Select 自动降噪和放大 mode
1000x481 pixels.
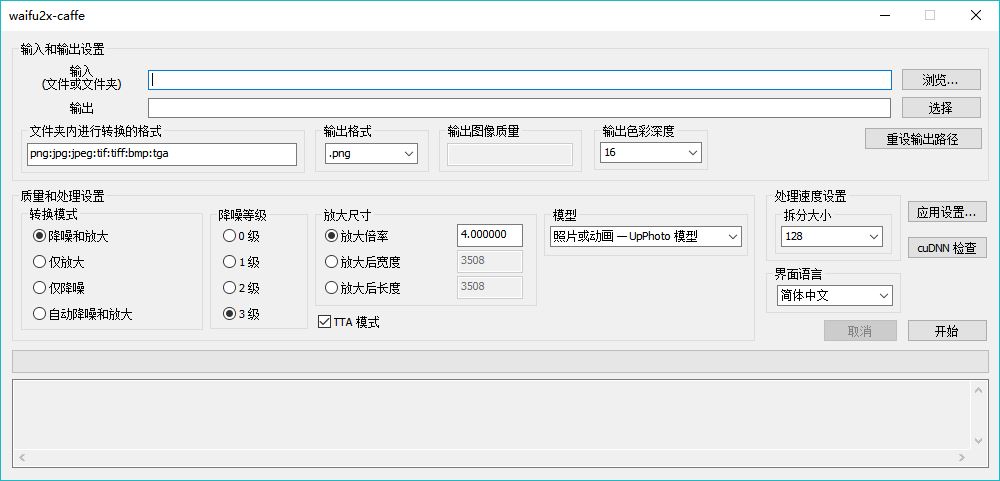[x=82, y=314]
